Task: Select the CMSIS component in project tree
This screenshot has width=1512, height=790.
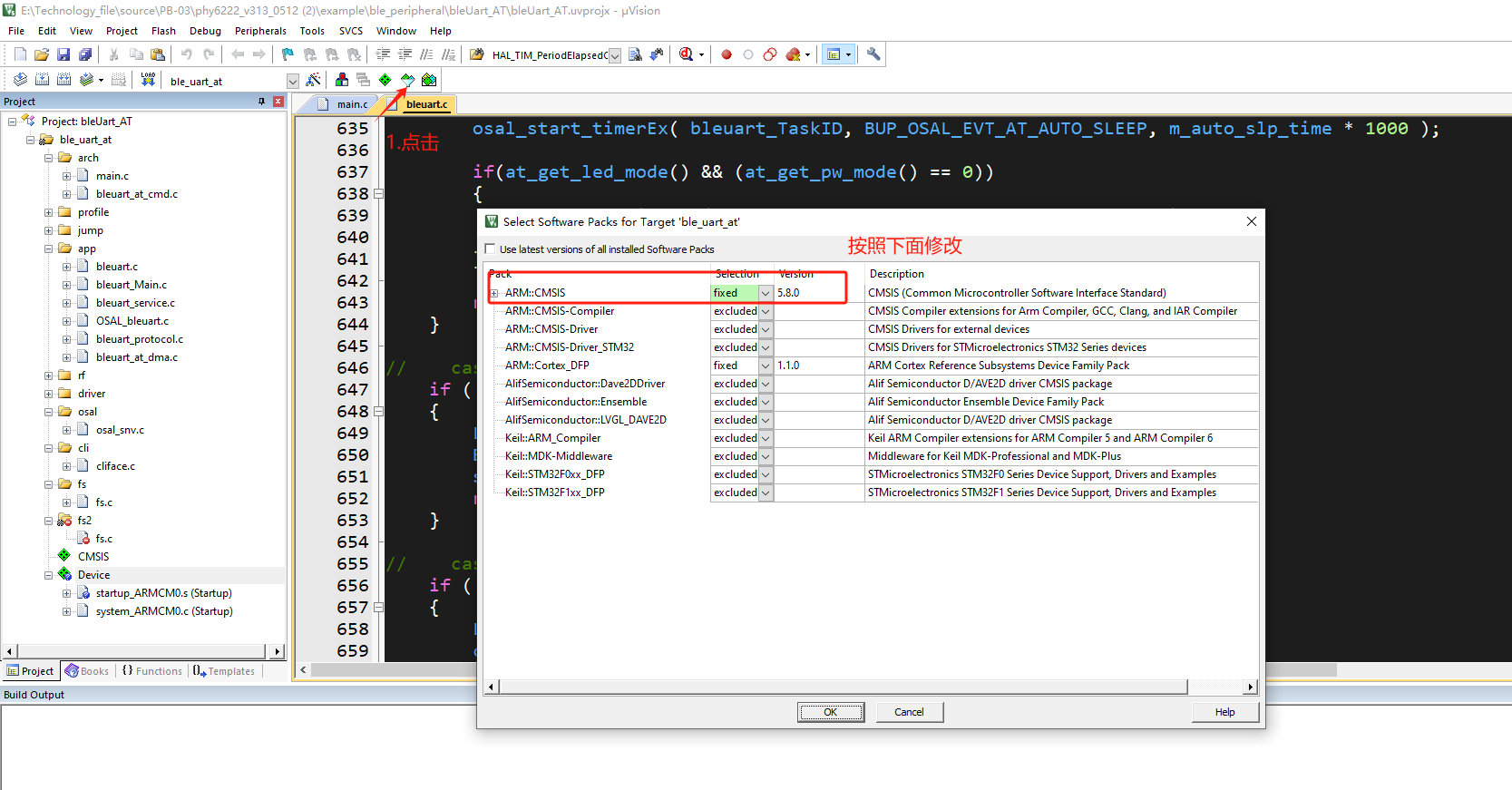Action: point(93,557)
